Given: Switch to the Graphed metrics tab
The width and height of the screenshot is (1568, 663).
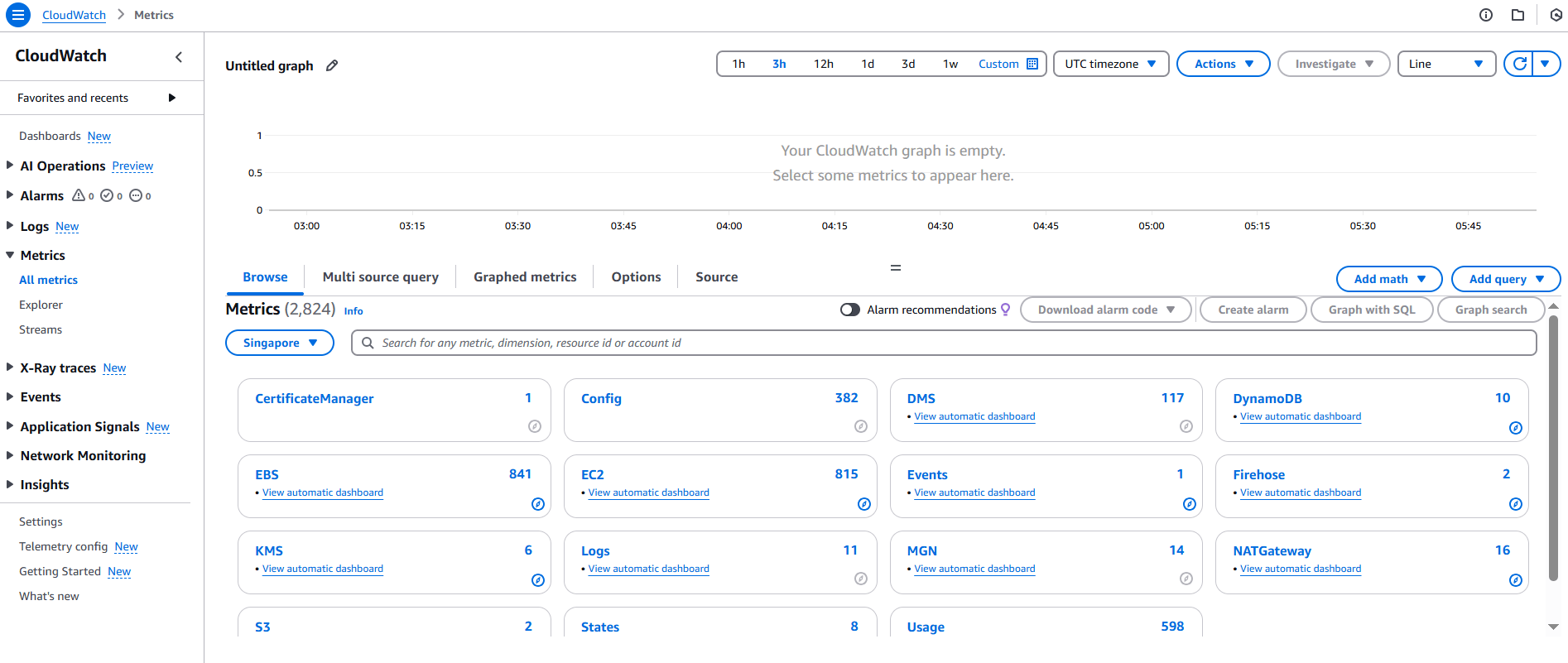Looking at the screenshot, I should pos(525,277).
